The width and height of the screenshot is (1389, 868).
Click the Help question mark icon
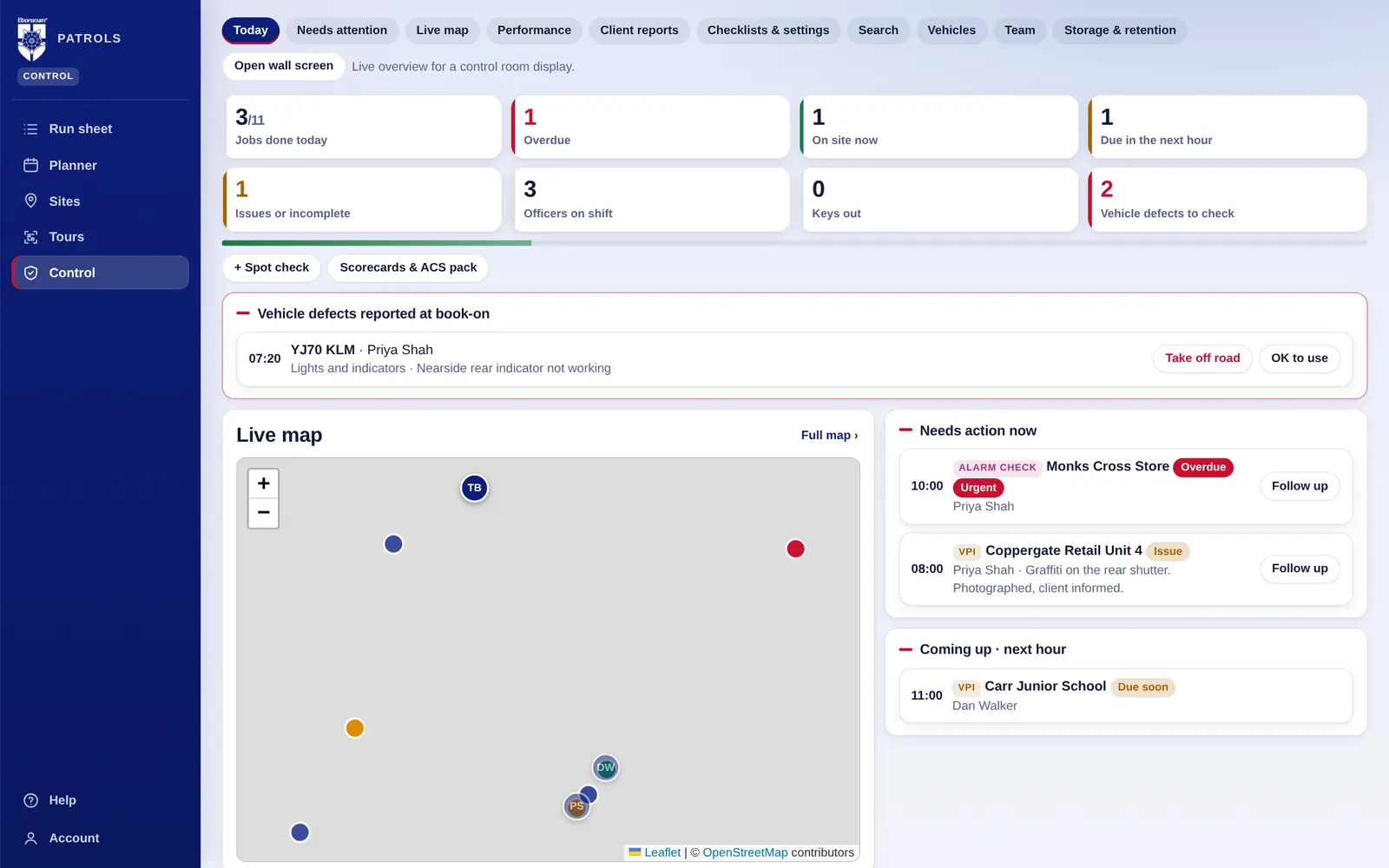(x=31, y=800)
